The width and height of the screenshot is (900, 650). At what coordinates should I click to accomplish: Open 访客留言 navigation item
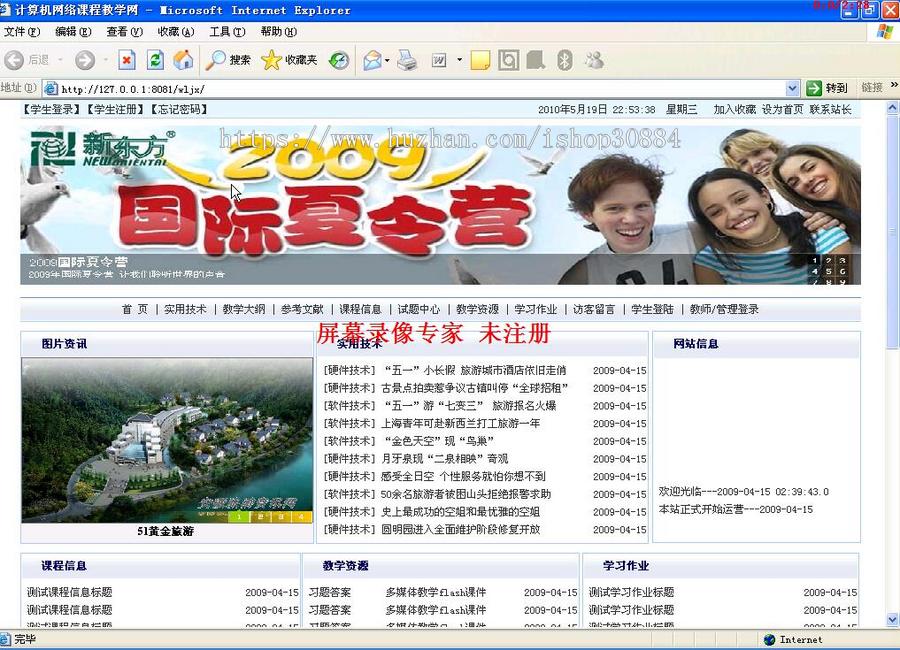click(x=594, y=309)
